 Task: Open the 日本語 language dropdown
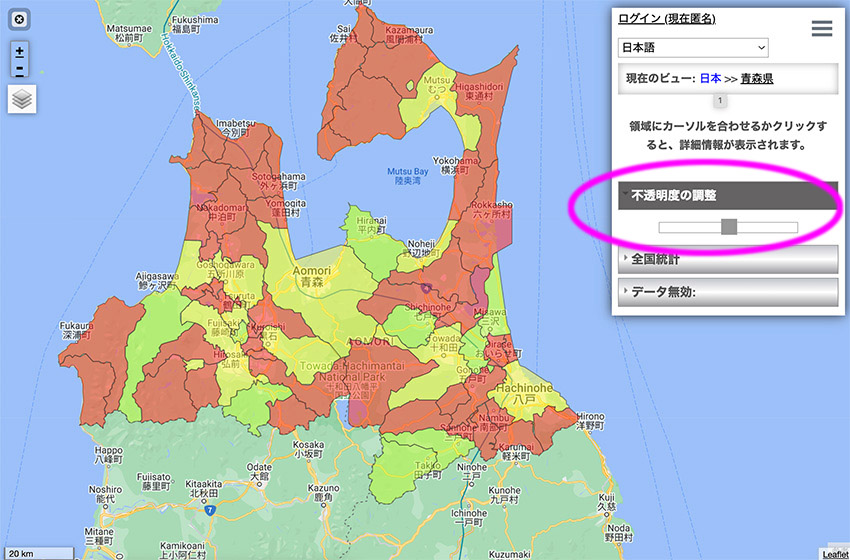tap(693, 47)
